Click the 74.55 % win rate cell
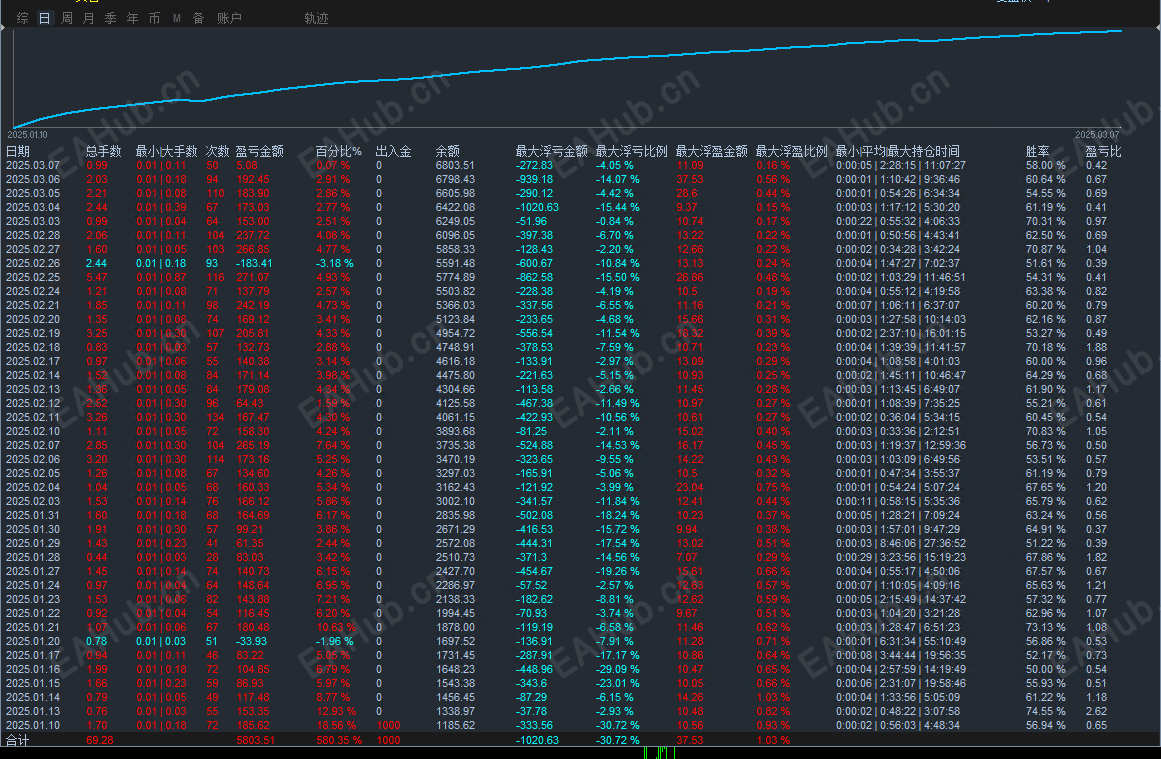The image size is (1161, 759). 1045,712
